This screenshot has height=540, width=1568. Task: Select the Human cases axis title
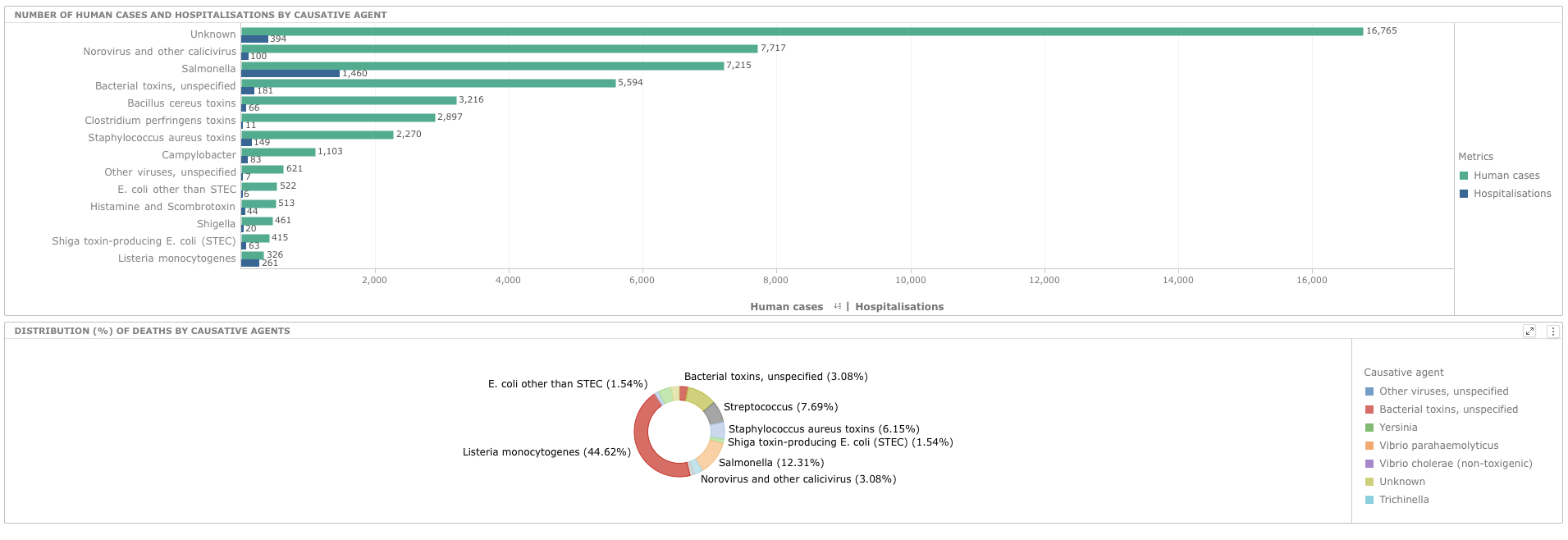(x=786, y=307)
